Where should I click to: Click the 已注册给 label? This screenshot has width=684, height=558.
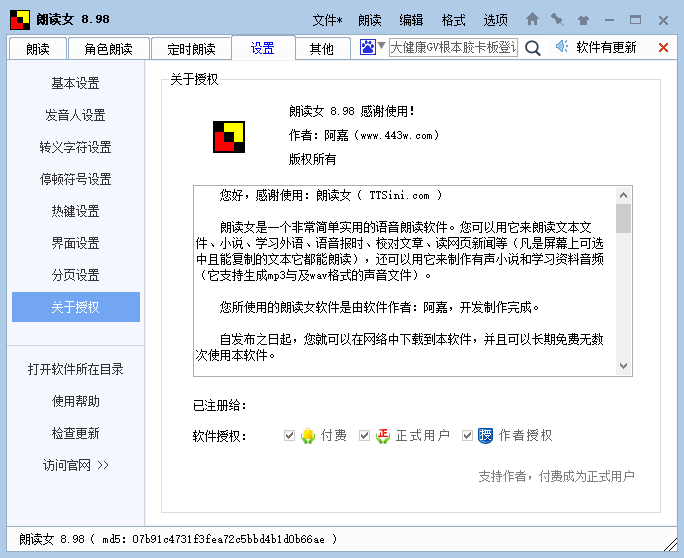point(220,406)
